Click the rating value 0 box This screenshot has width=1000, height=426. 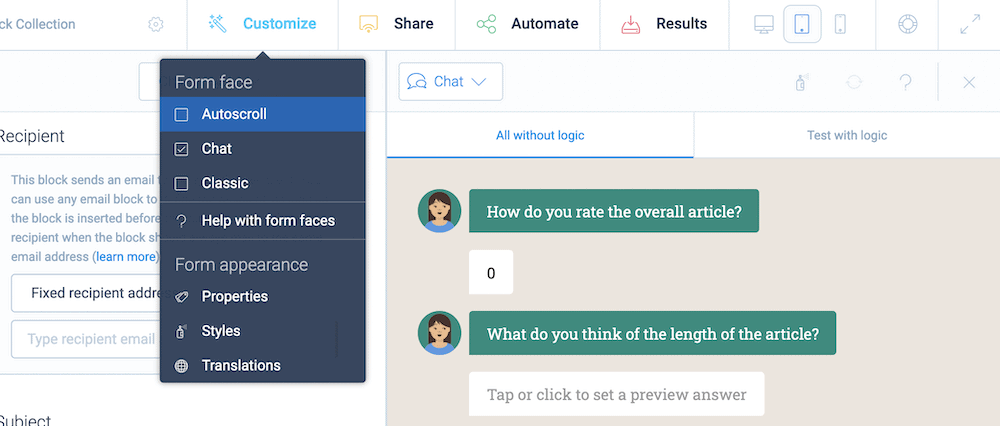tap(491, 272)
